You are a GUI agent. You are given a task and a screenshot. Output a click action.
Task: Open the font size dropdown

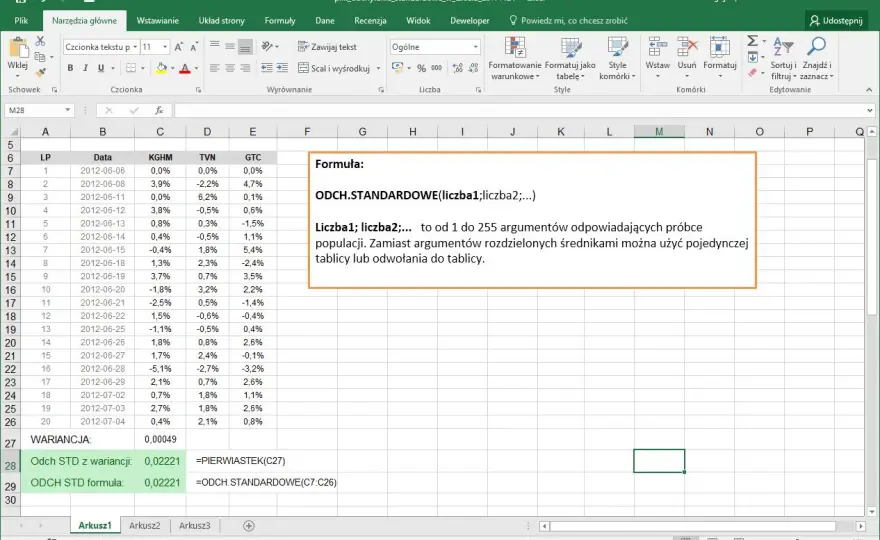165,47
